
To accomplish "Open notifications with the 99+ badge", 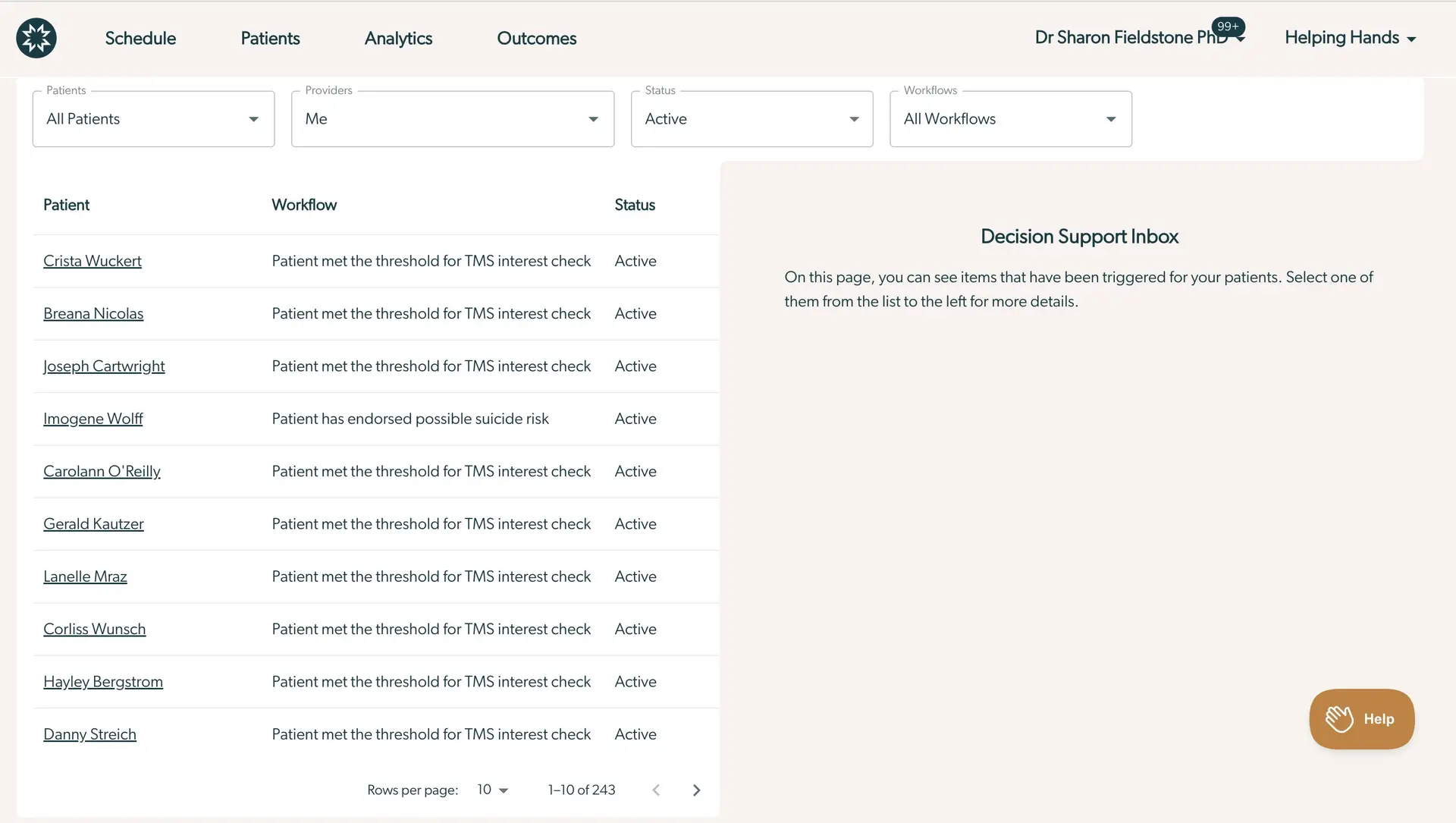I will click(x=1228, y=27).
